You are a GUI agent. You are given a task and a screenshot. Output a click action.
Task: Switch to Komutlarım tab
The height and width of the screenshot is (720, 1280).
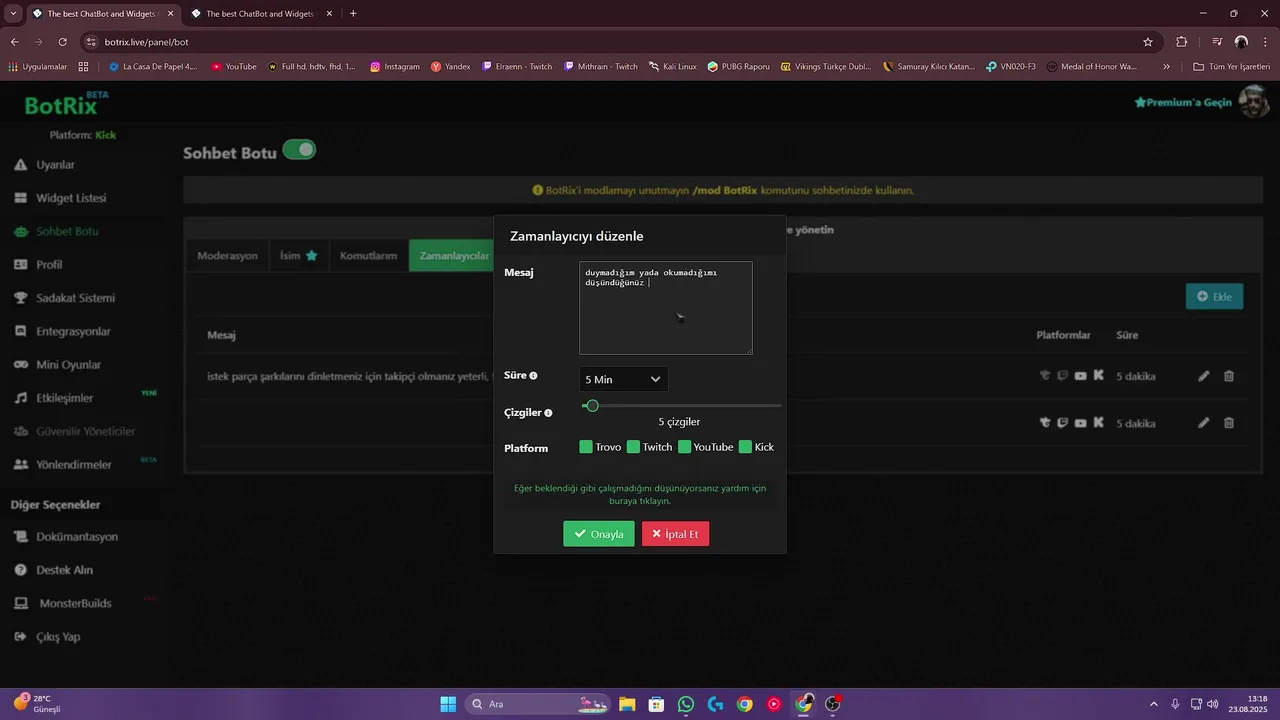369,255
